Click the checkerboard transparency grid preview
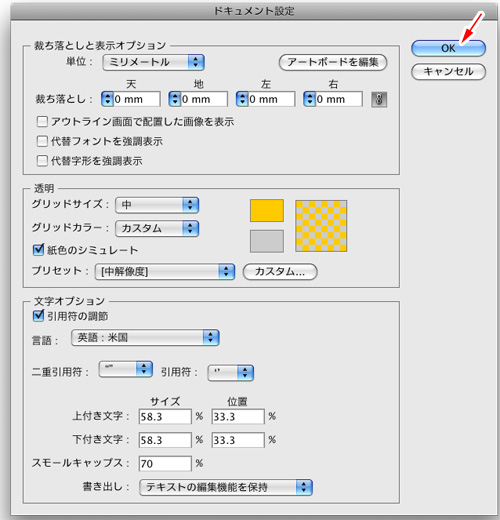The width and height of the screenshot is (500, 520). (x=321, y=226)
